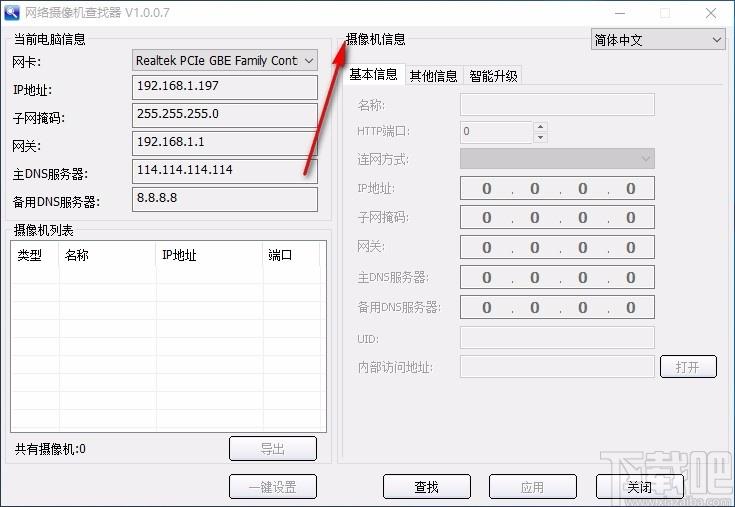Minimize the window
Image resolution: width=735 pixels, height=507 pixels.
coord(620,13)
